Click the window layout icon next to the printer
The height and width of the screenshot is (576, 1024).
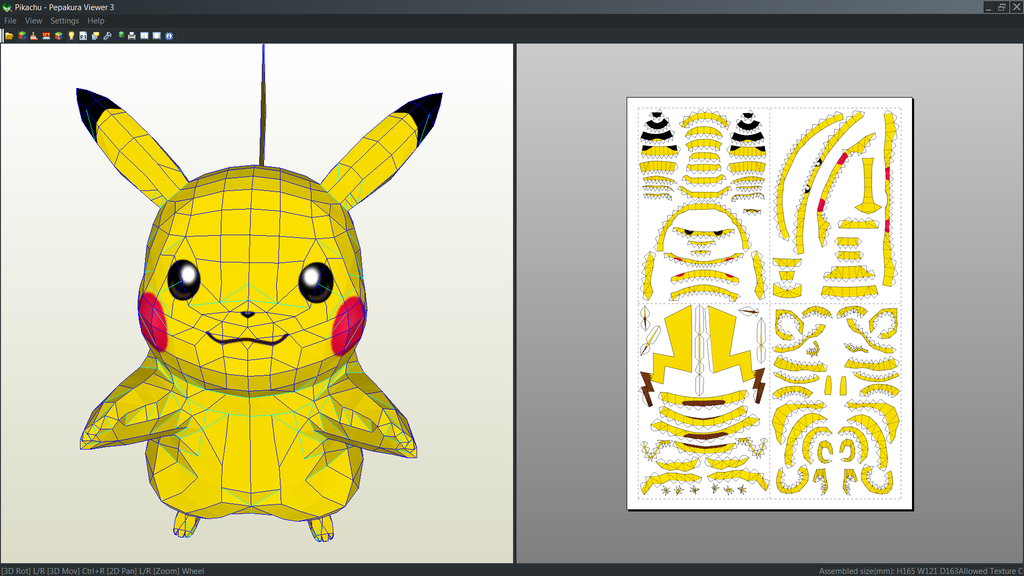[x=144, y=36]
